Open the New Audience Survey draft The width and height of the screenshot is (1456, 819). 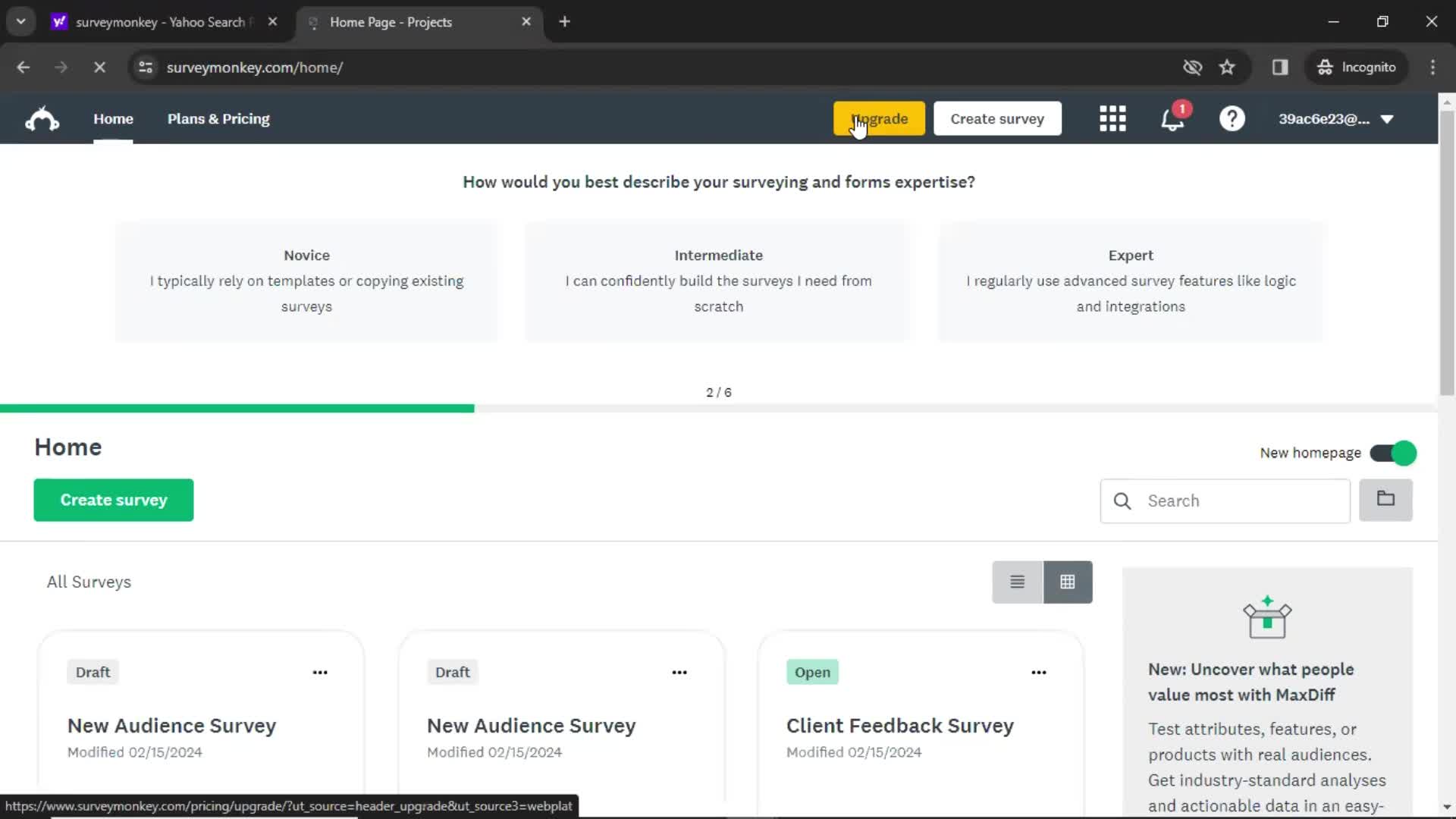[x=172, y=725]
